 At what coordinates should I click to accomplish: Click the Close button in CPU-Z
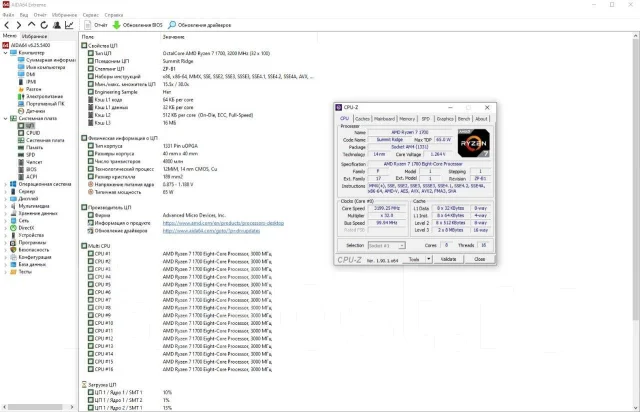coord(480,259)
